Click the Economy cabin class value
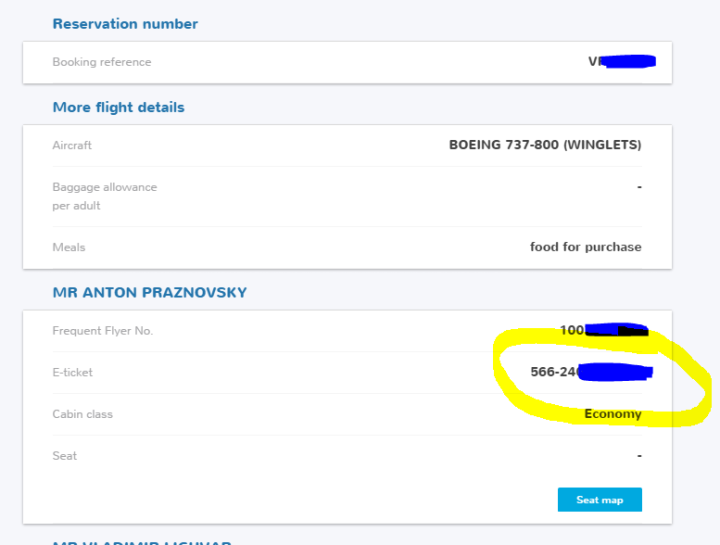Screen dimensions: 720x545 (612, 414)
